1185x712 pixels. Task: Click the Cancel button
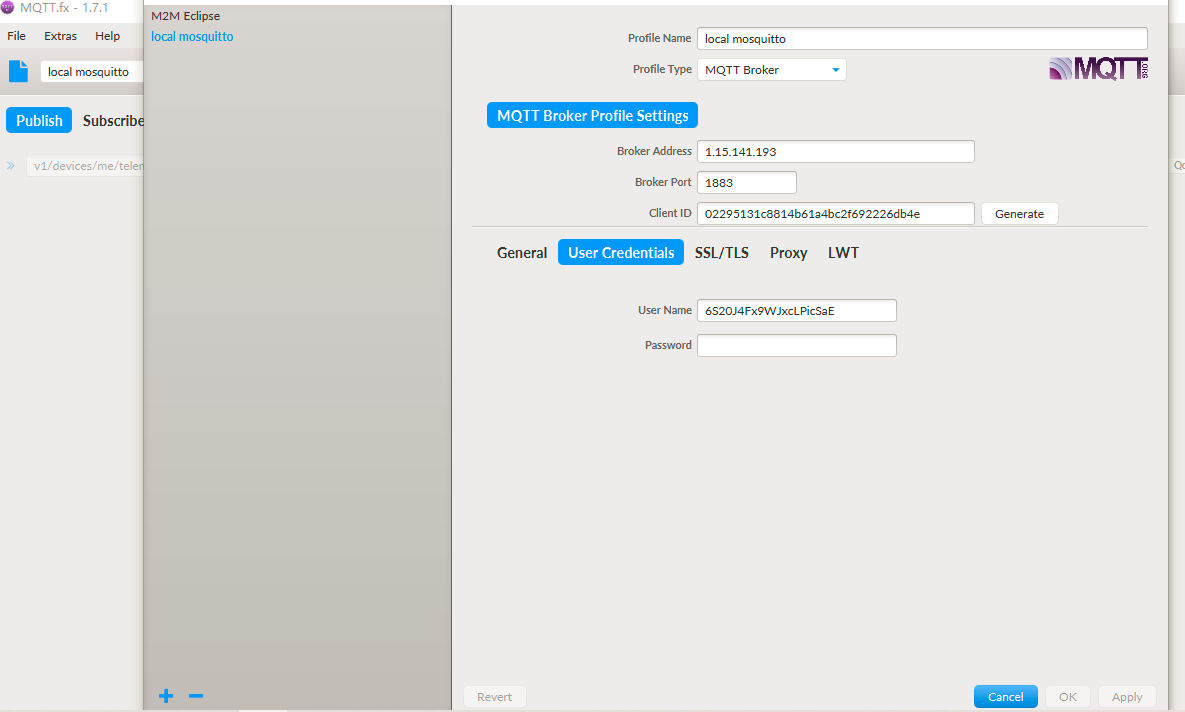[x=1006, y=697]
